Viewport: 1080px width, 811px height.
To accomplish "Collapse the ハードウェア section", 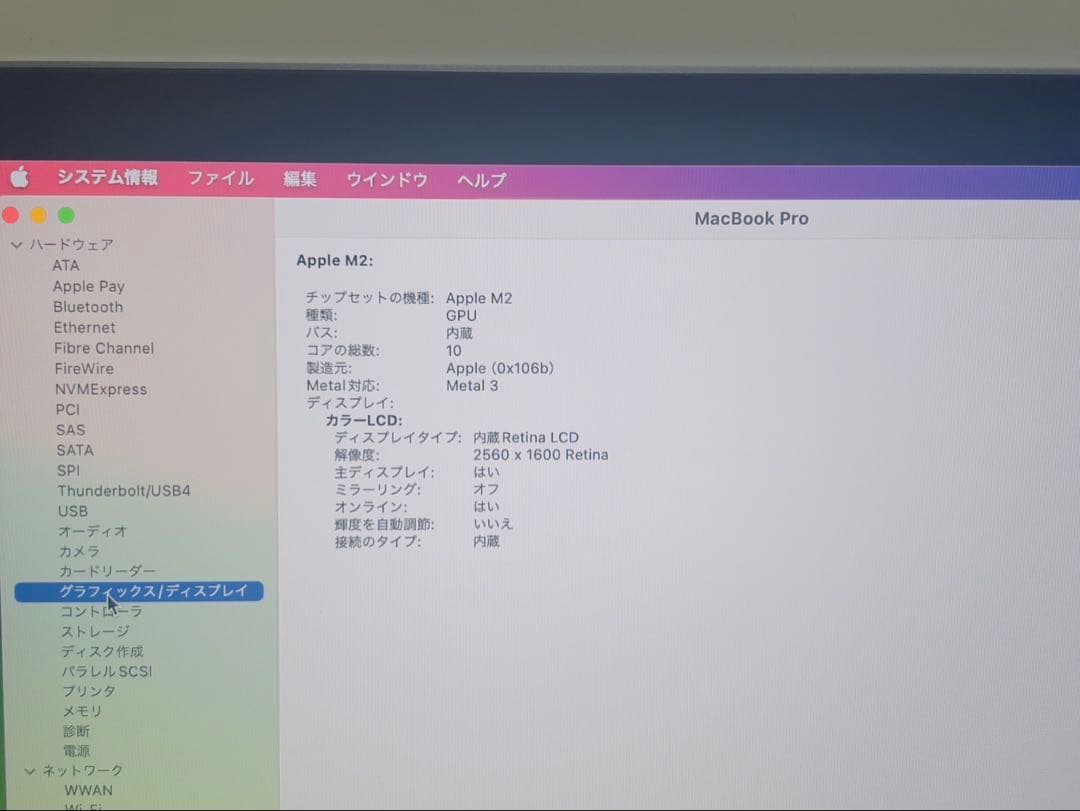I will coord(17,244).
